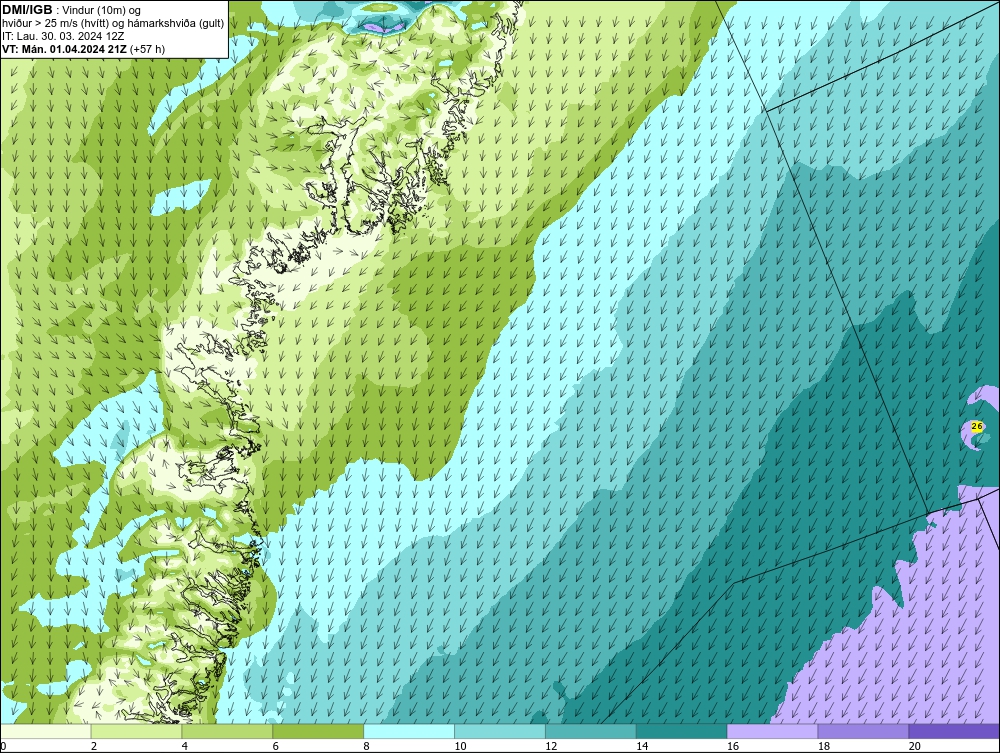Click the legend scale label 6
This screenshot has width=1000, height=753.
pos(276,746)
